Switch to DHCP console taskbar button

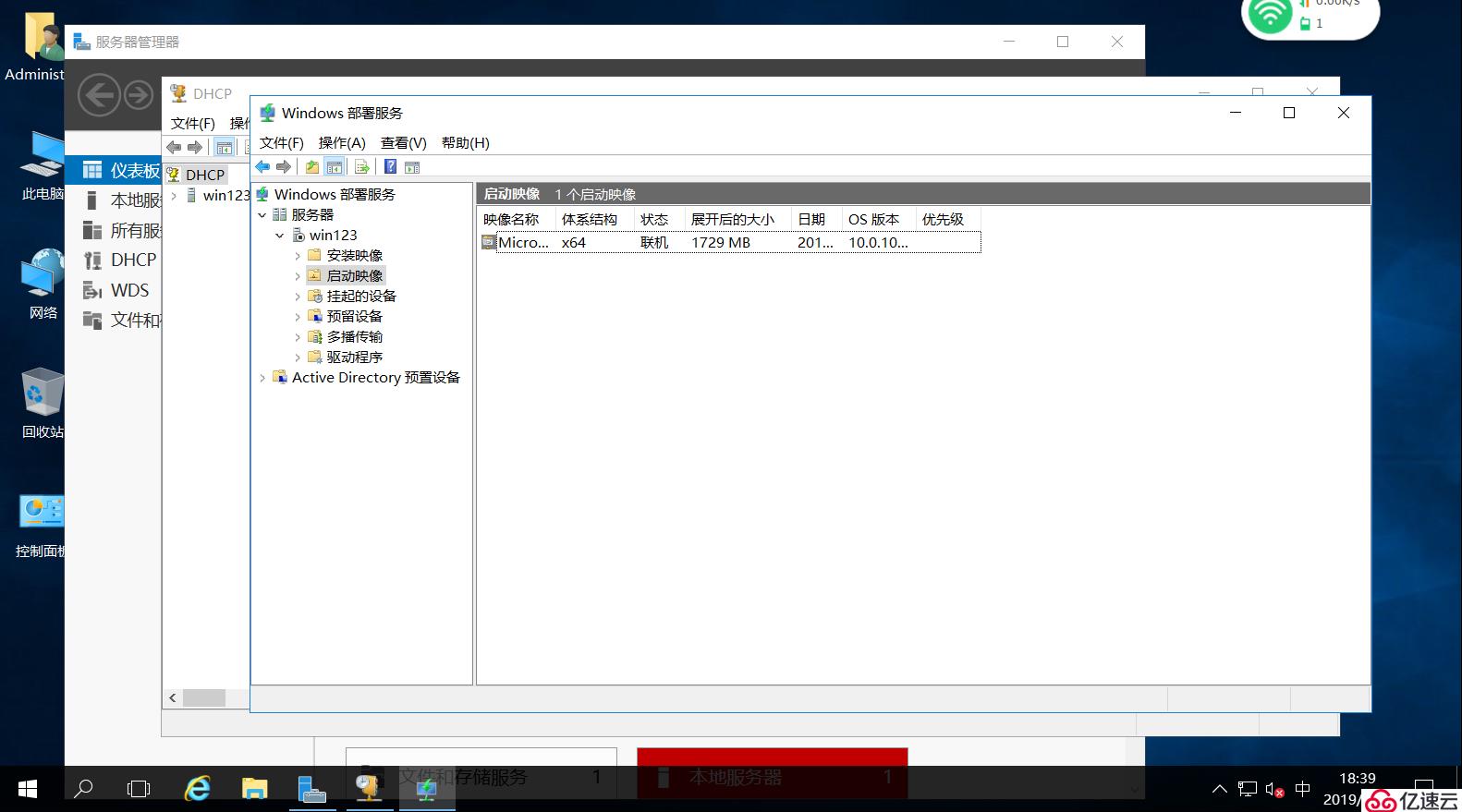(370, 789)
